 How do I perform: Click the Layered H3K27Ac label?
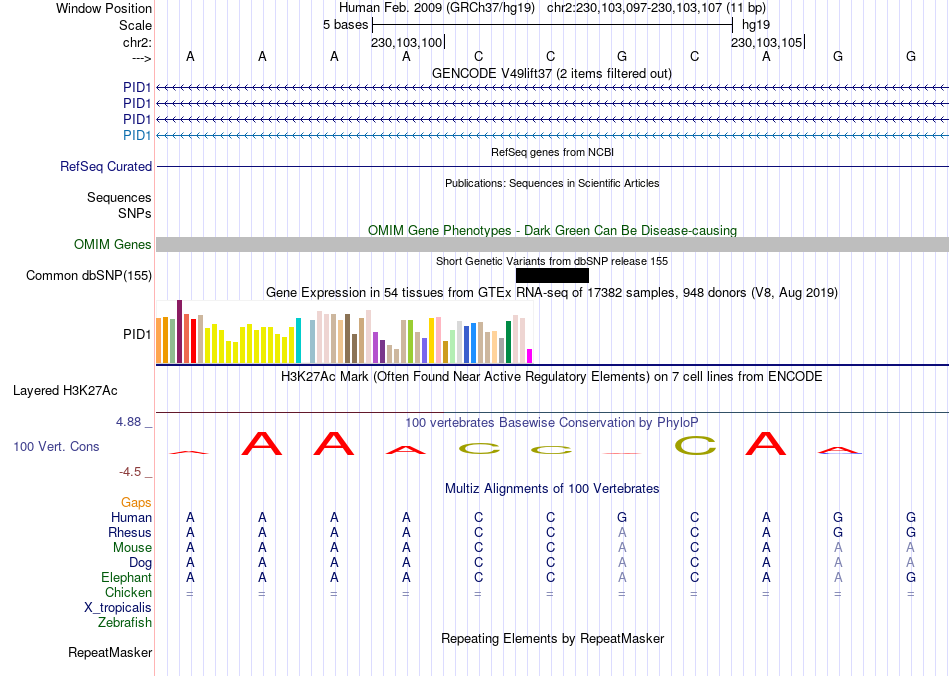coord(65,391)
